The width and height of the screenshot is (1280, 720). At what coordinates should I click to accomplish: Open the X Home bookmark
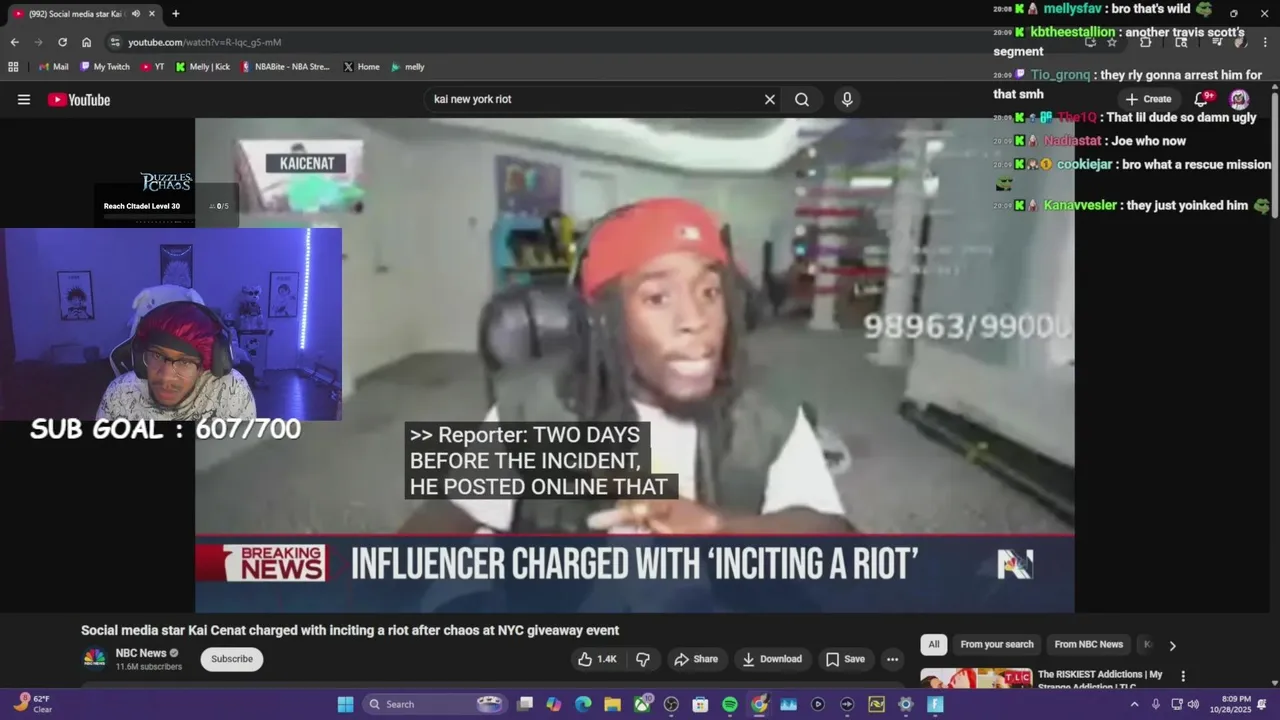tap(361, 67)
